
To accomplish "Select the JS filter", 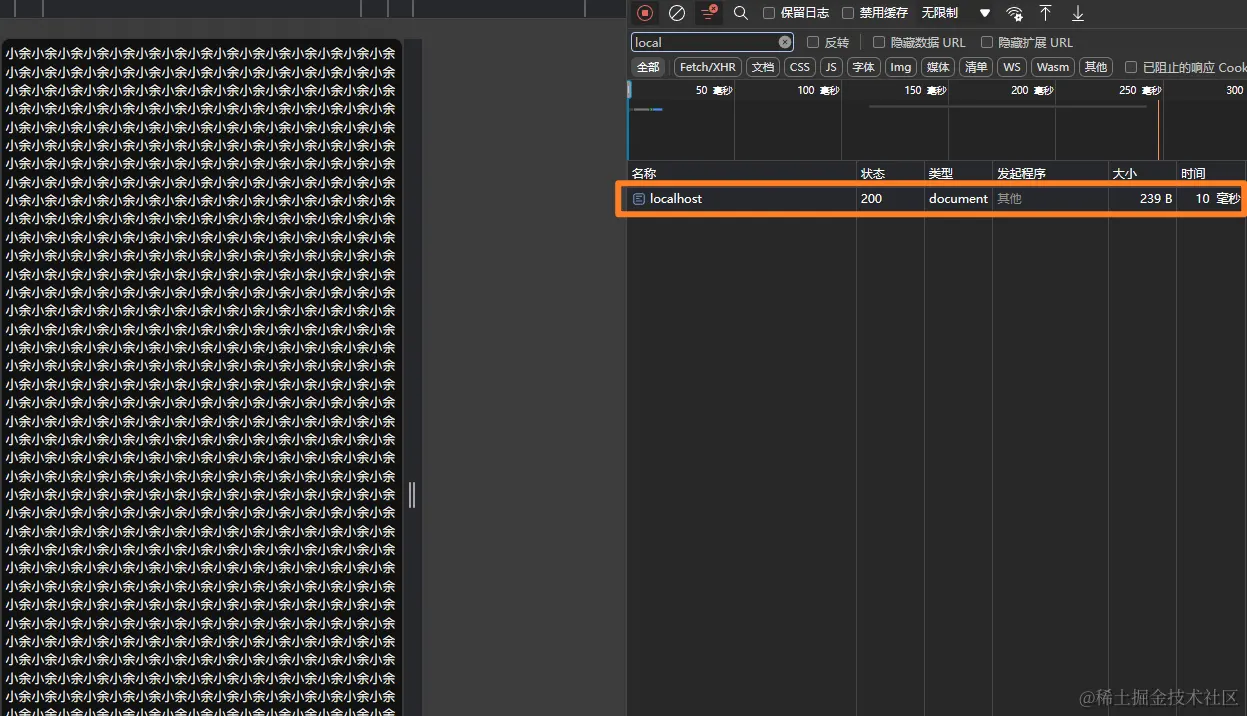I will [831, 67].
